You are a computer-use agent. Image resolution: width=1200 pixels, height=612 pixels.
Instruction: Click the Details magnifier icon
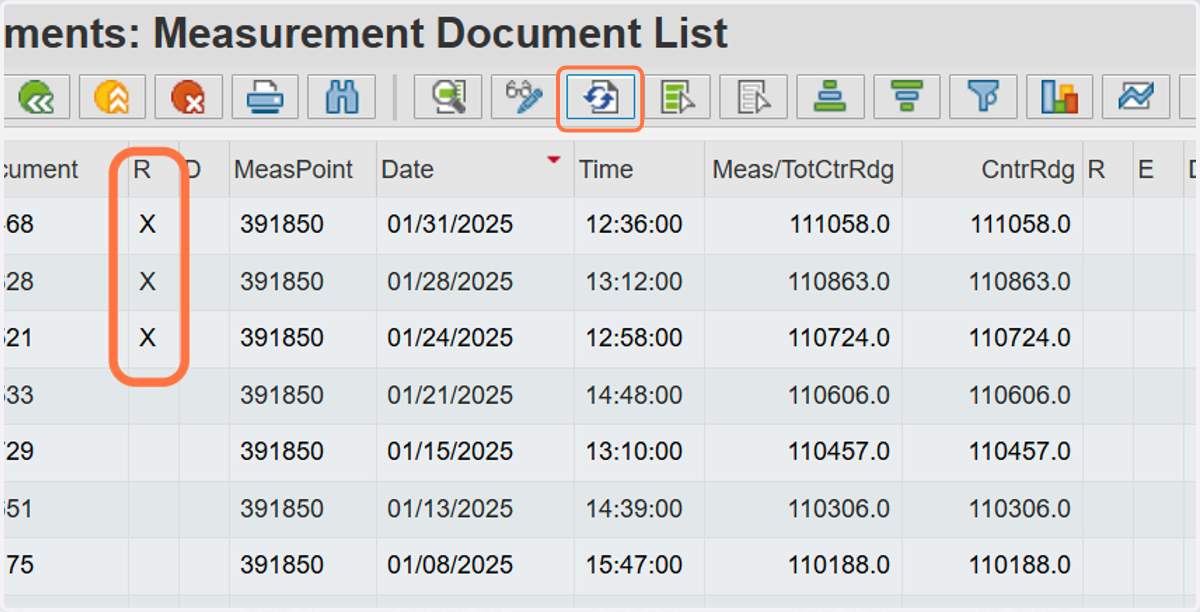(x=449, y=98)
